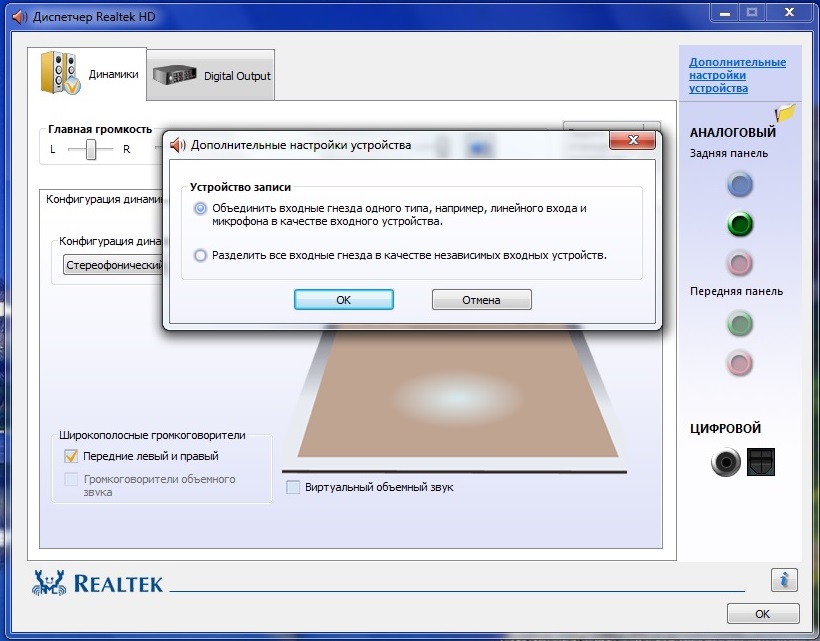Uncheck 'Передние левый и правый' checkbox
820x641 pixels.
[71, 456]
